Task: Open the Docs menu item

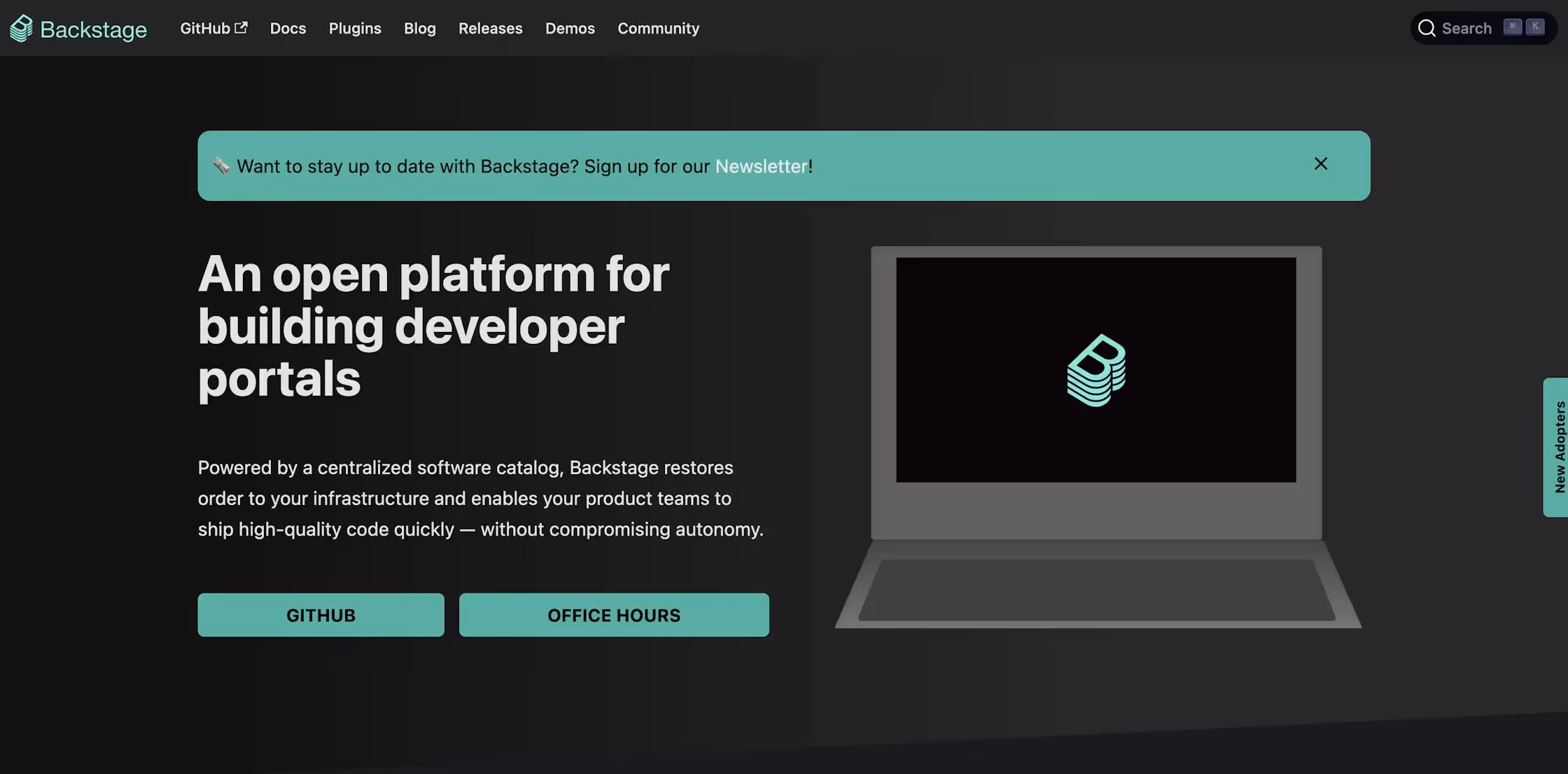Action: click(x=288, y=28)
